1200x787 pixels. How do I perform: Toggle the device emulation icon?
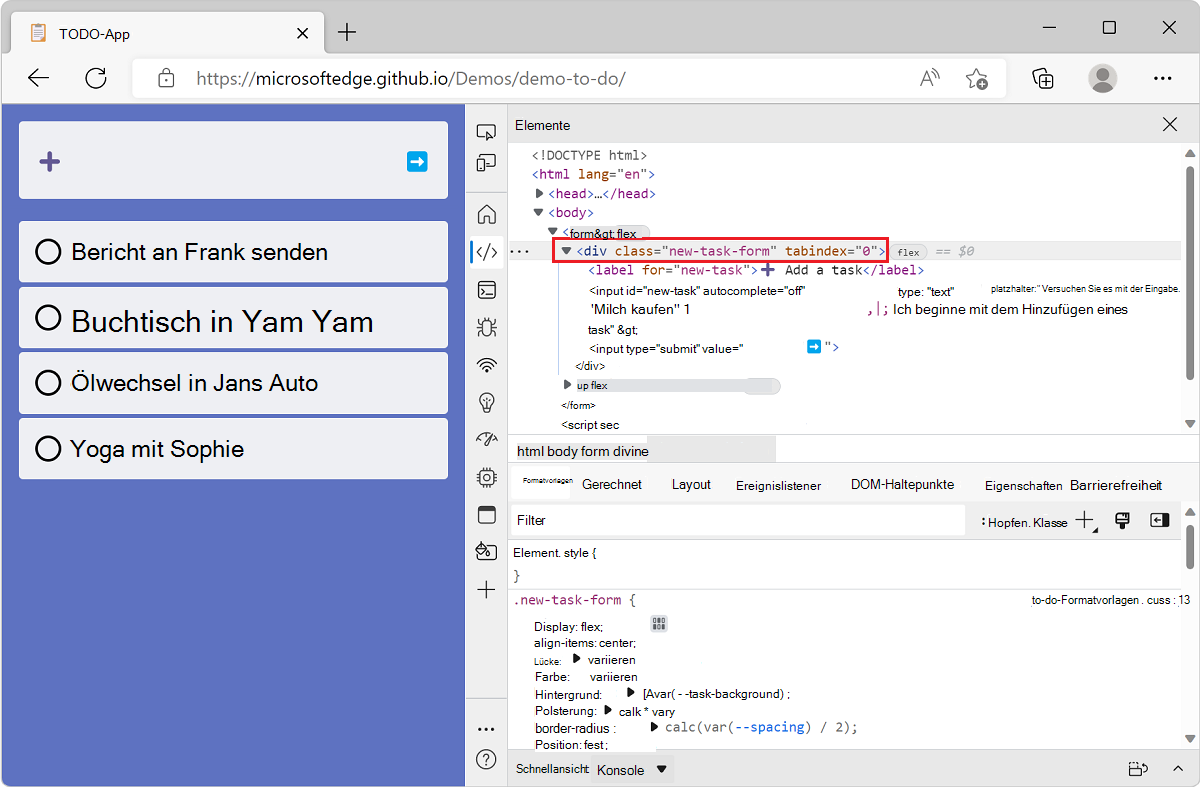pyautogui.click(x=486, y=162)
